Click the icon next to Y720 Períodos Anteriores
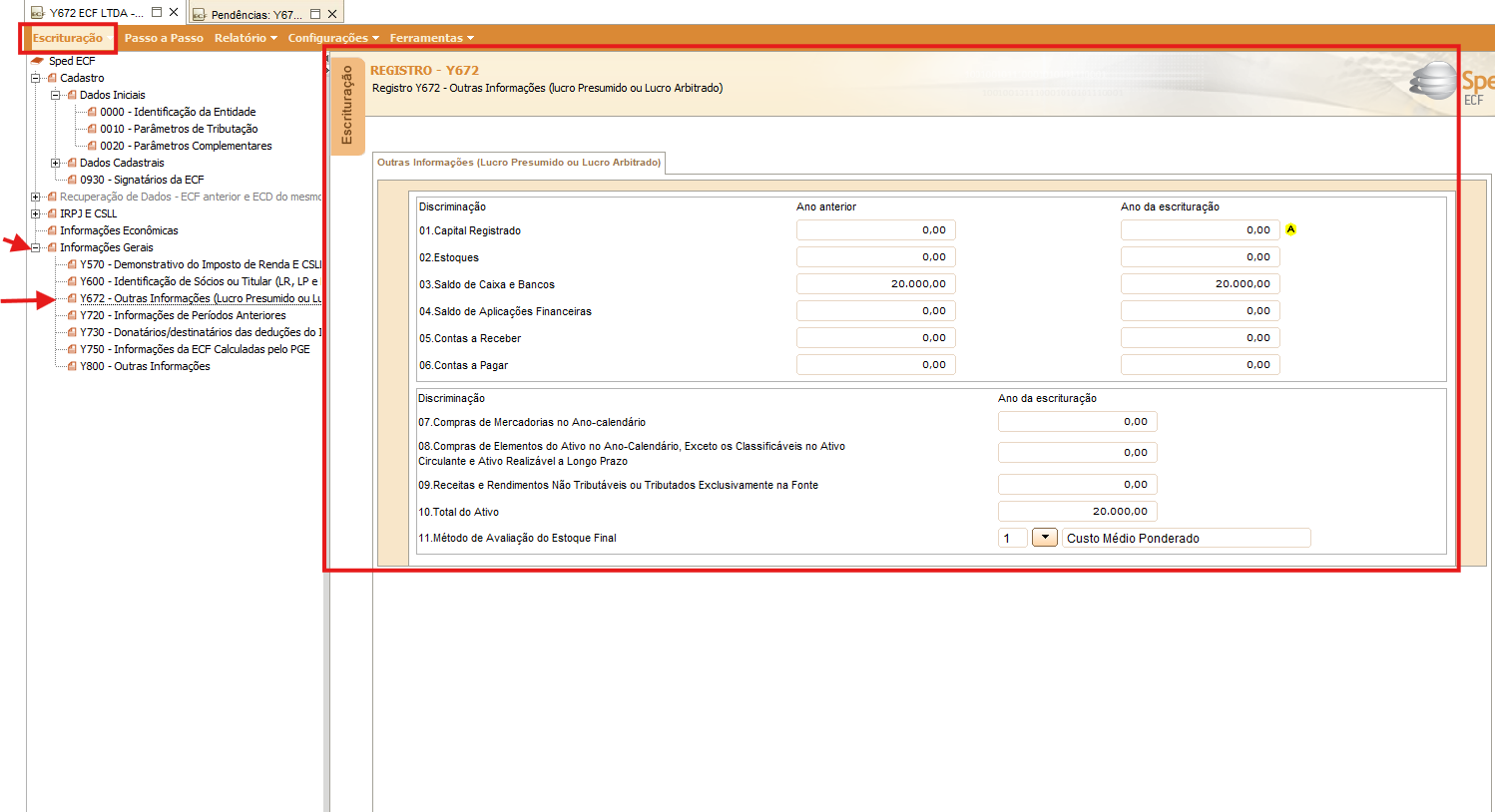The image size is (1495, 812). pyautogui.click(x=72, y=315)
